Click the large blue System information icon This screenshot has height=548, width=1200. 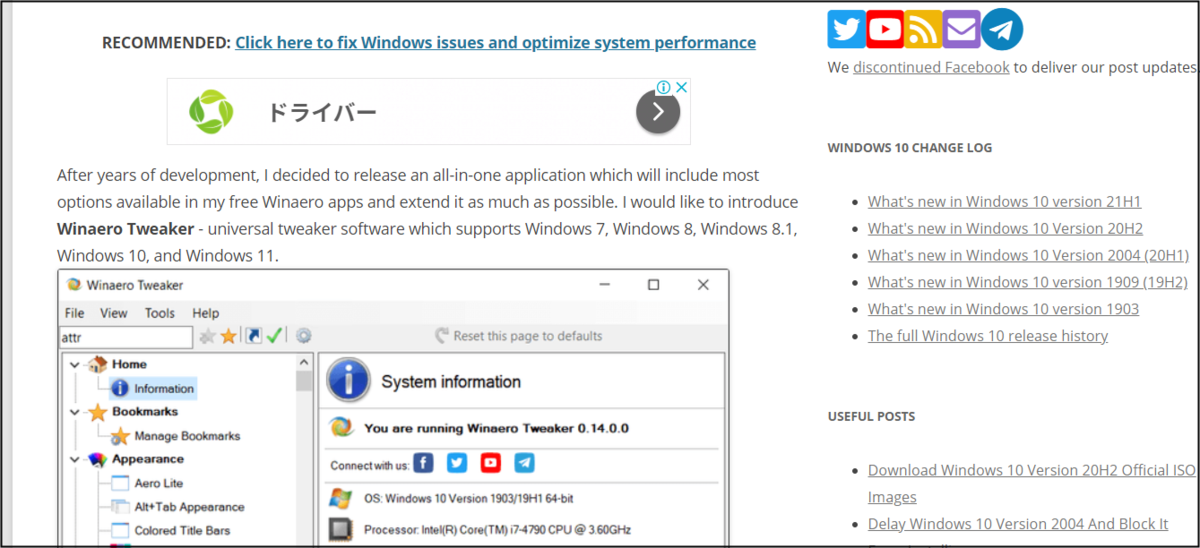pos(349,381)
